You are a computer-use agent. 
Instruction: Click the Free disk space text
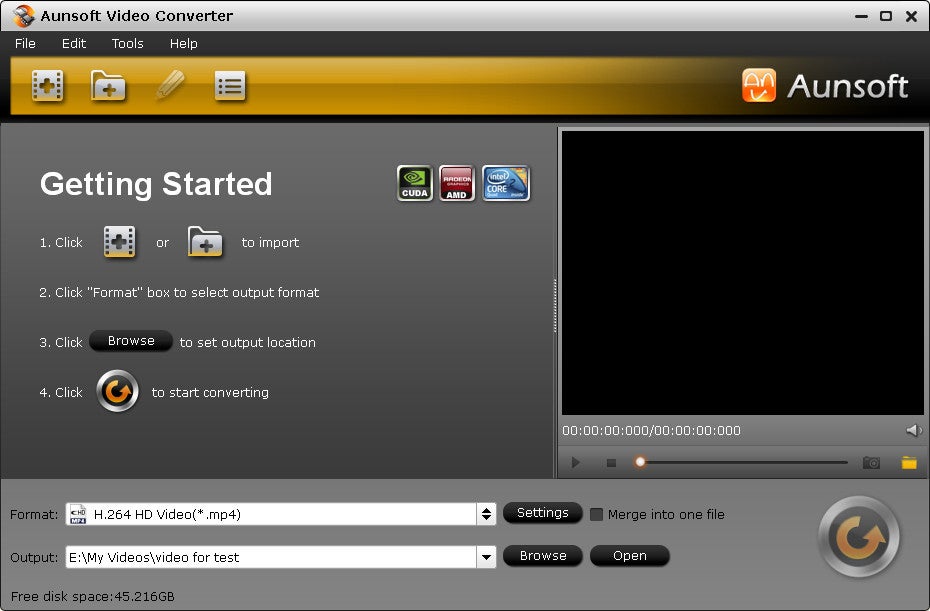coord(93,596)
